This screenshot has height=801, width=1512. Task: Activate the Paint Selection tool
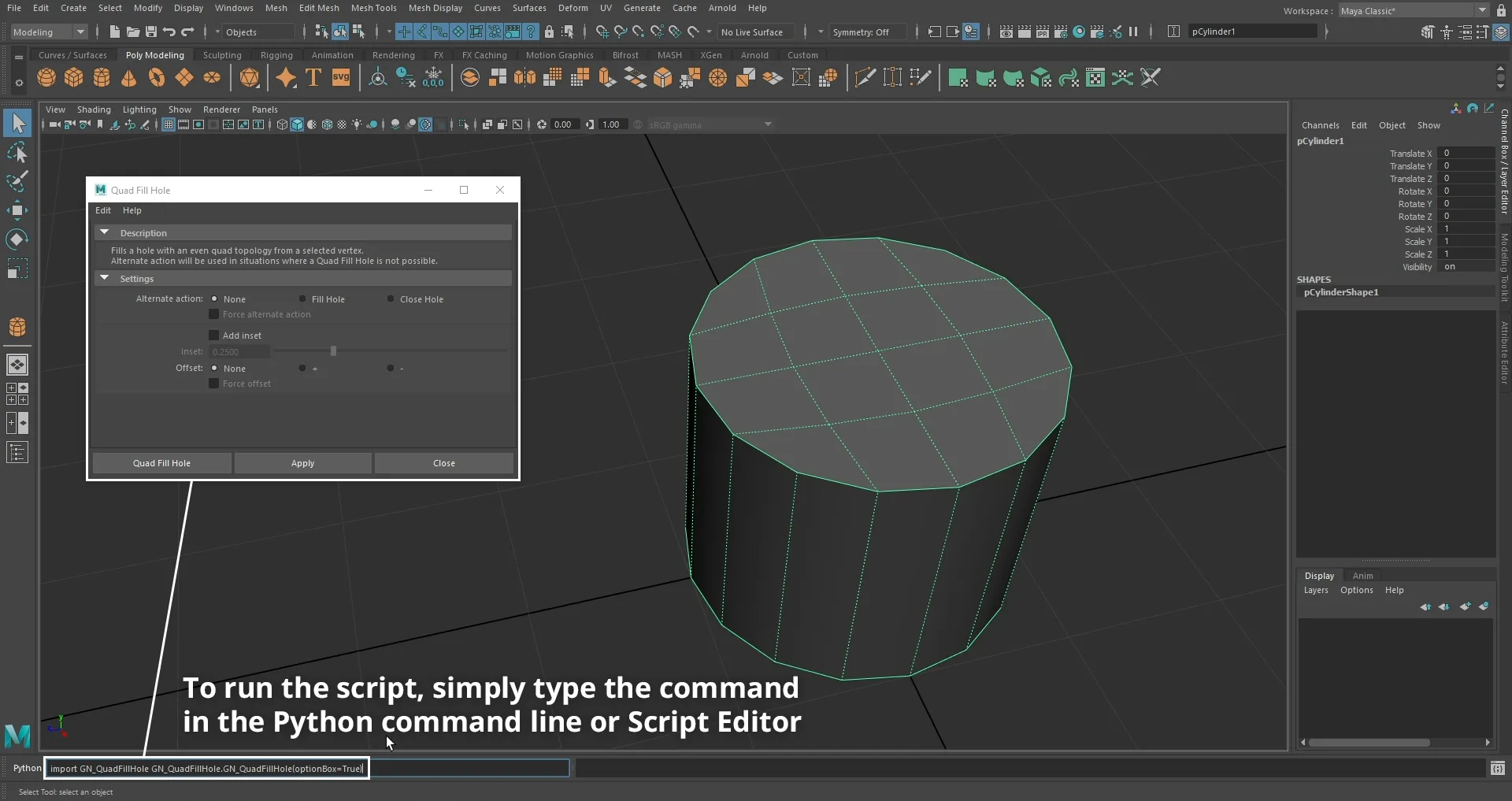point(17,181)
